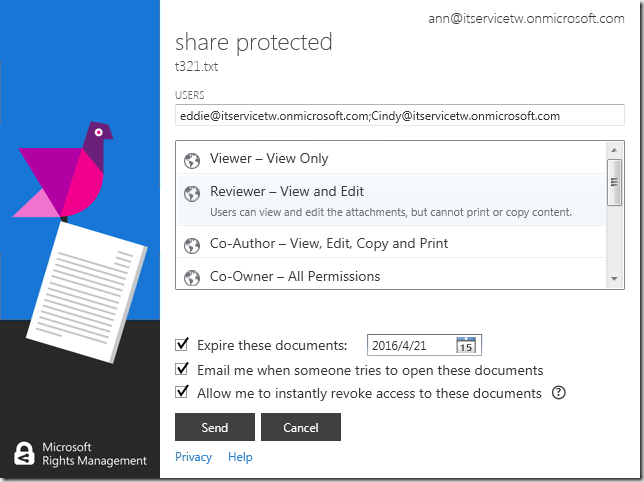Click the globe icon beside Reviewer – View and Edit
Screen dimensions: 644x482
[193, 193]
